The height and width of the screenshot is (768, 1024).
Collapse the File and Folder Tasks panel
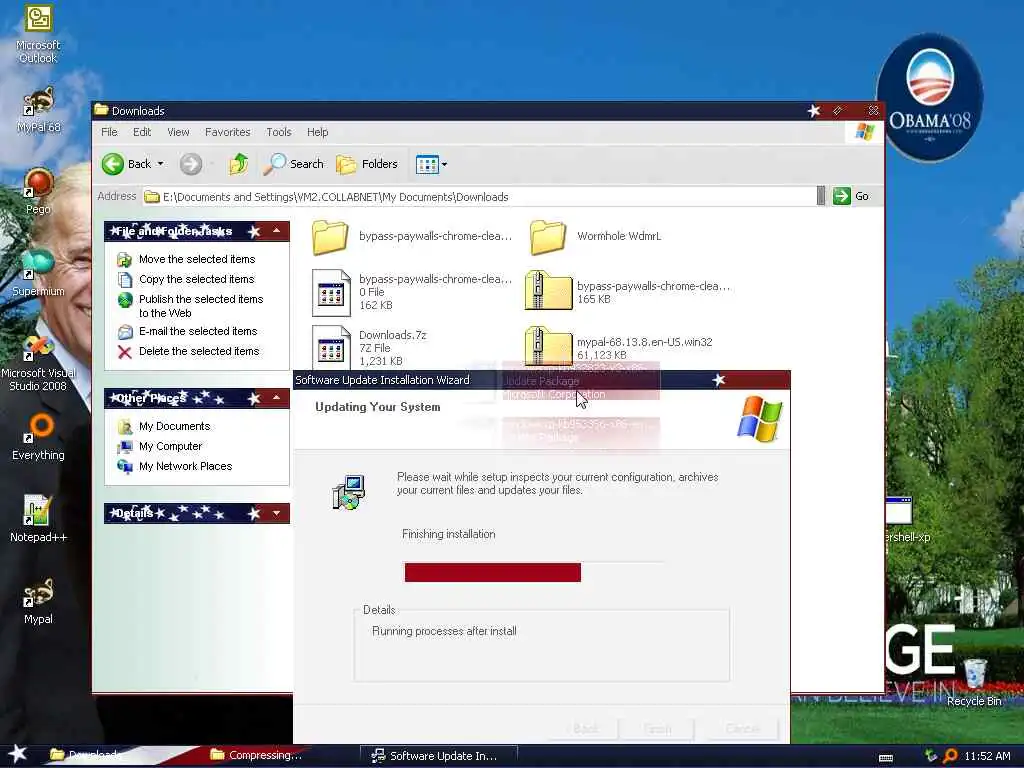pos(276,231)
